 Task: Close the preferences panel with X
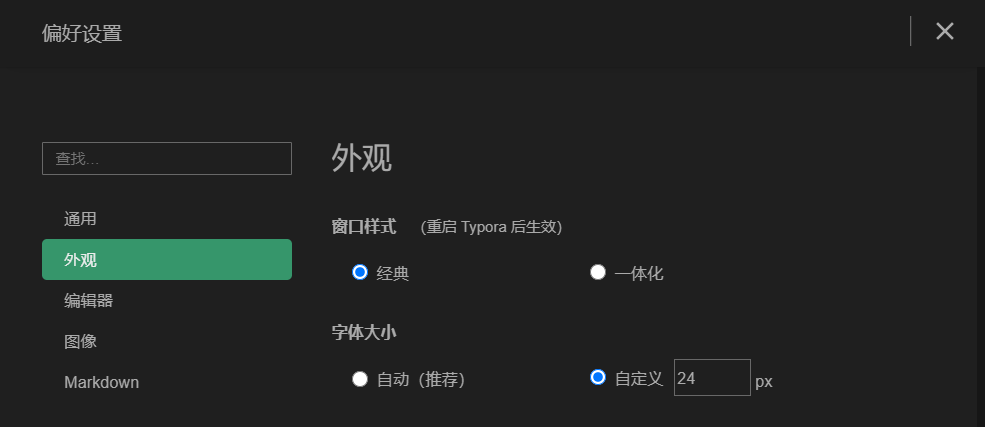pyautogui.click(x=944, y=32)
